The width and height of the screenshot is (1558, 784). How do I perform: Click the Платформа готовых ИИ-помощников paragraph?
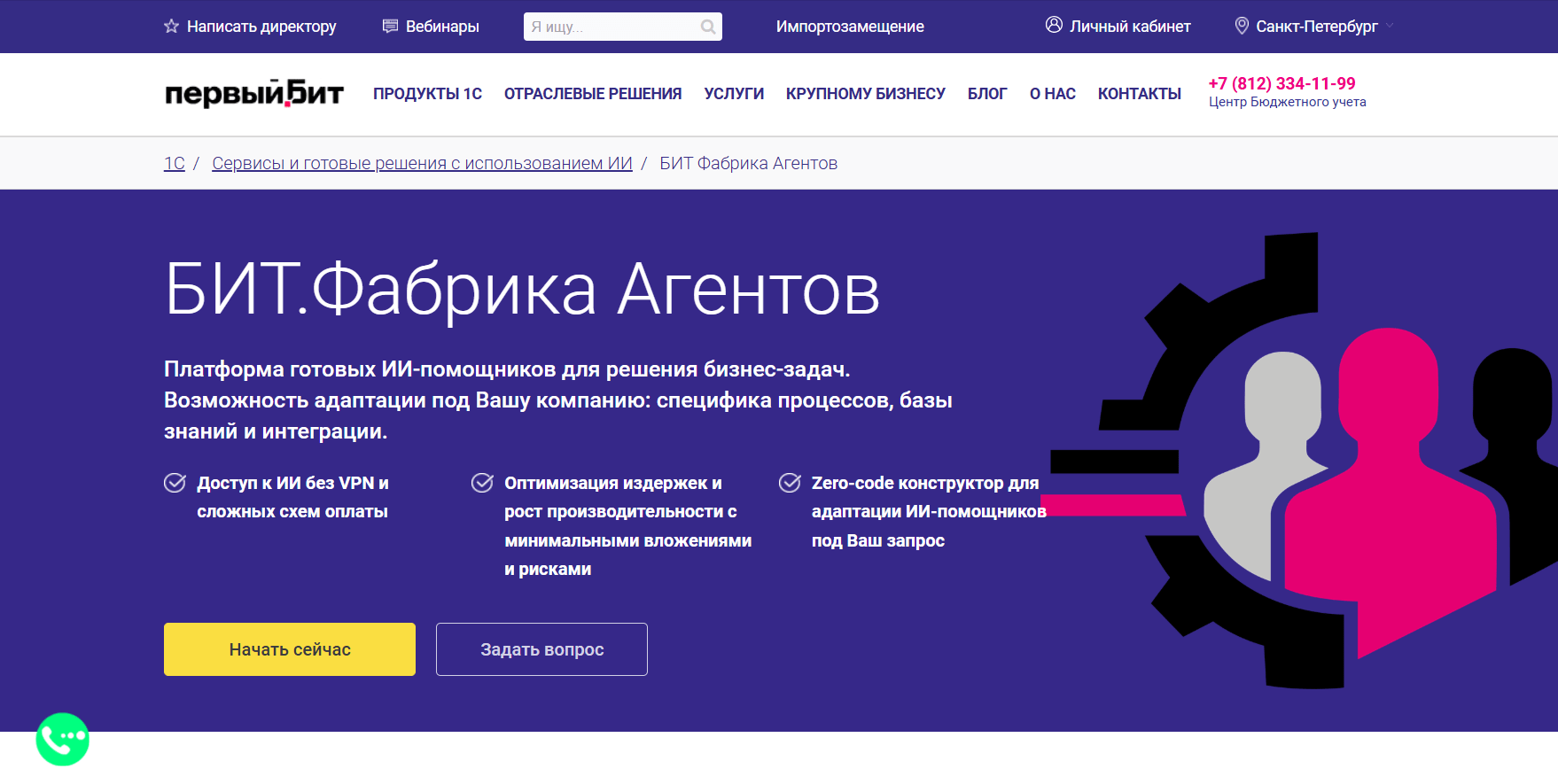(x=558, y=400)
